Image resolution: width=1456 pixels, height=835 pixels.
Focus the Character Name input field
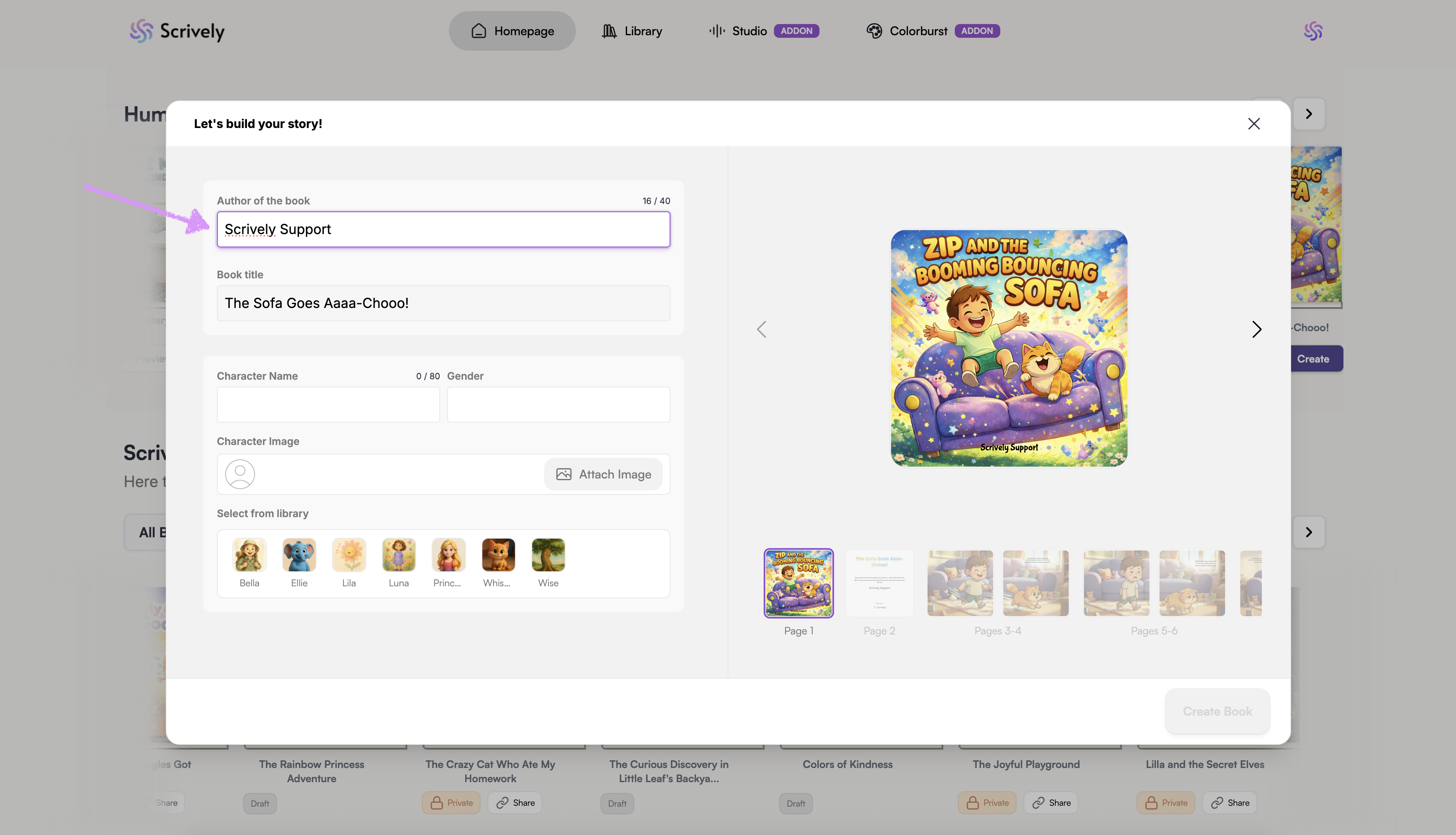328,404
